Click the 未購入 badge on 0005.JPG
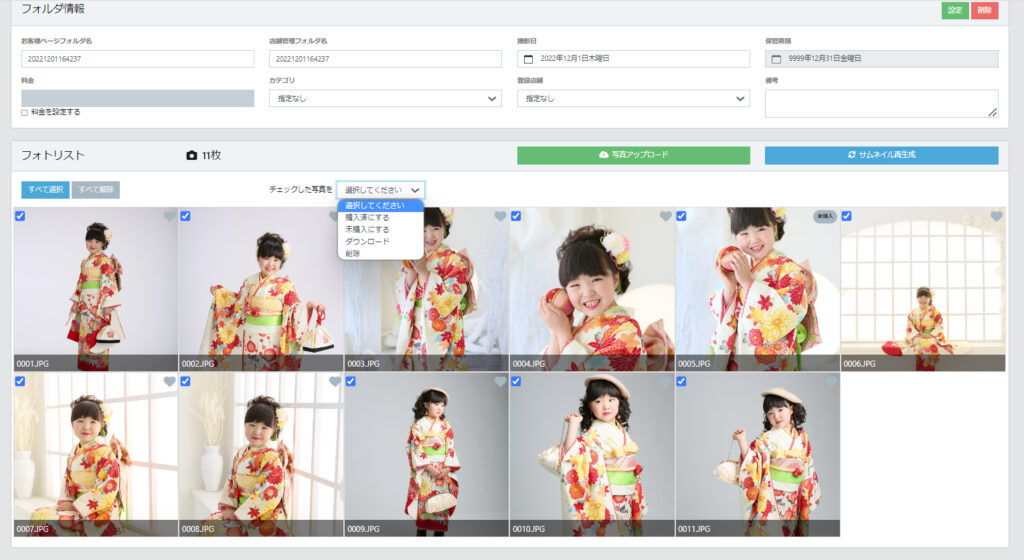This screenshot has width=1024, height=560. tap(824, 216)
